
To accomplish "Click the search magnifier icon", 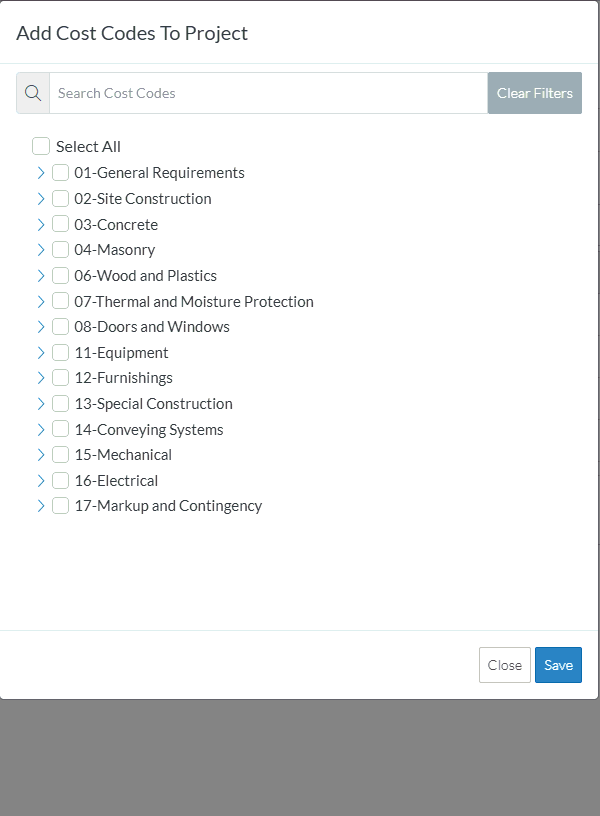I will coord(33,93).
